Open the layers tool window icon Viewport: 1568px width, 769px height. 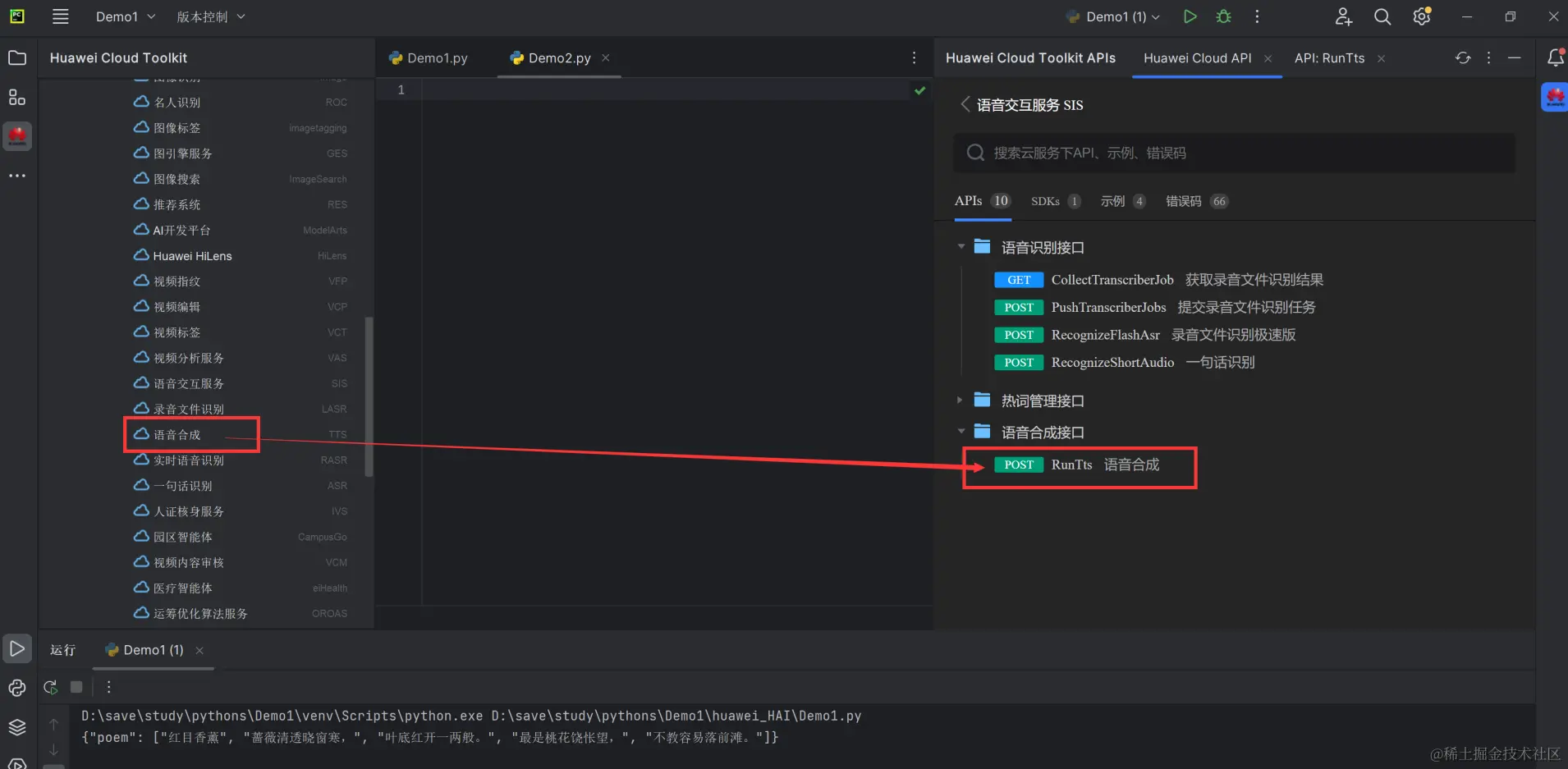point(17,727)
